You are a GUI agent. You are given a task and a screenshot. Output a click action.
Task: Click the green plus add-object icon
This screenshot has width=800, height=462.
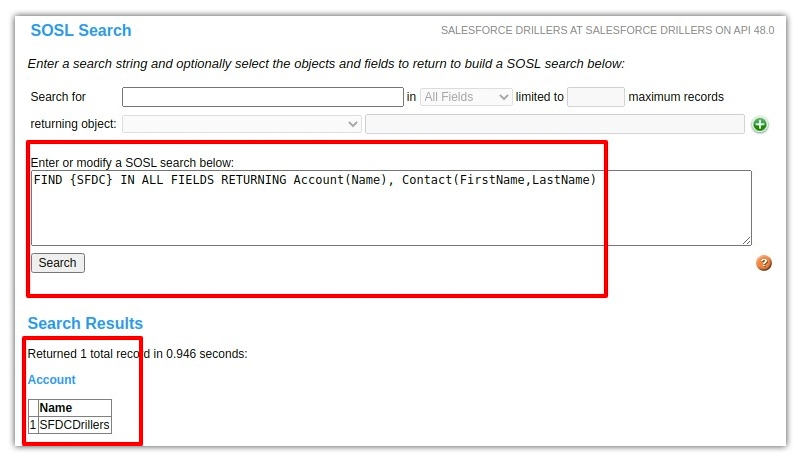760,125
